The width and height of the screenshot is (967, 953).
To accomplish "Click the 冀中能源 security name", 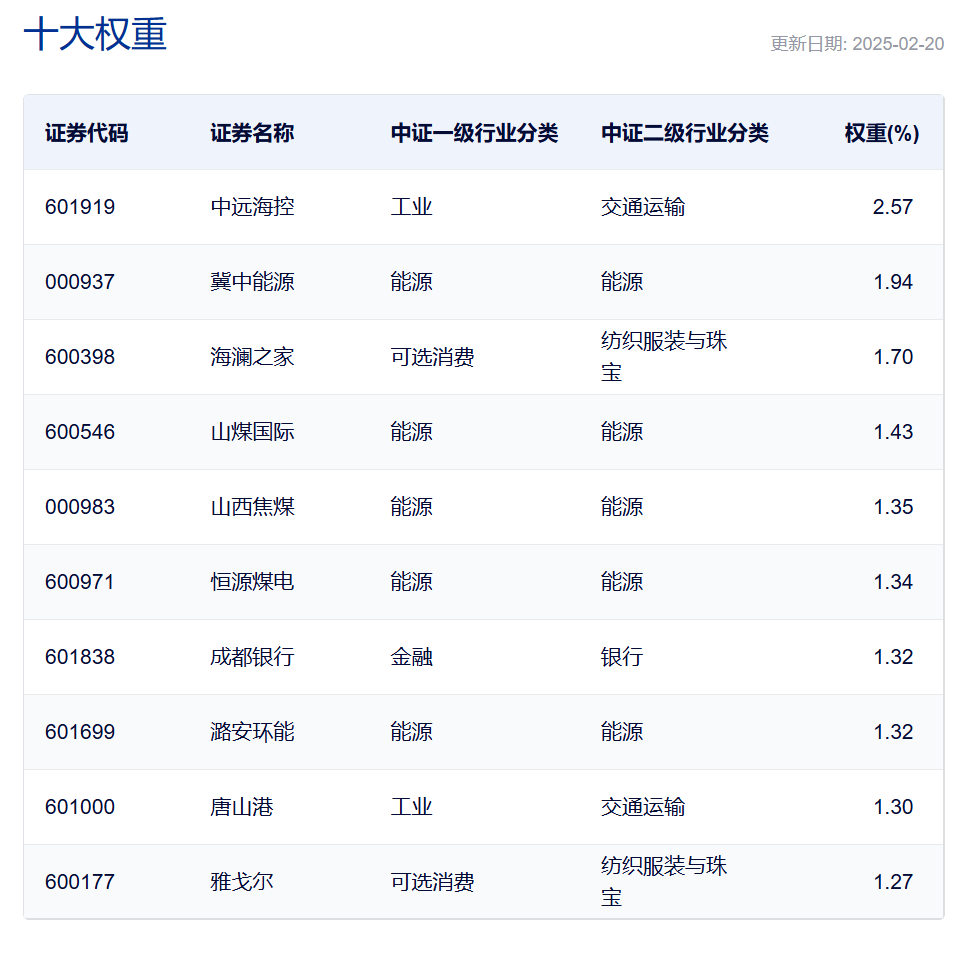I will tap(252, 282).
